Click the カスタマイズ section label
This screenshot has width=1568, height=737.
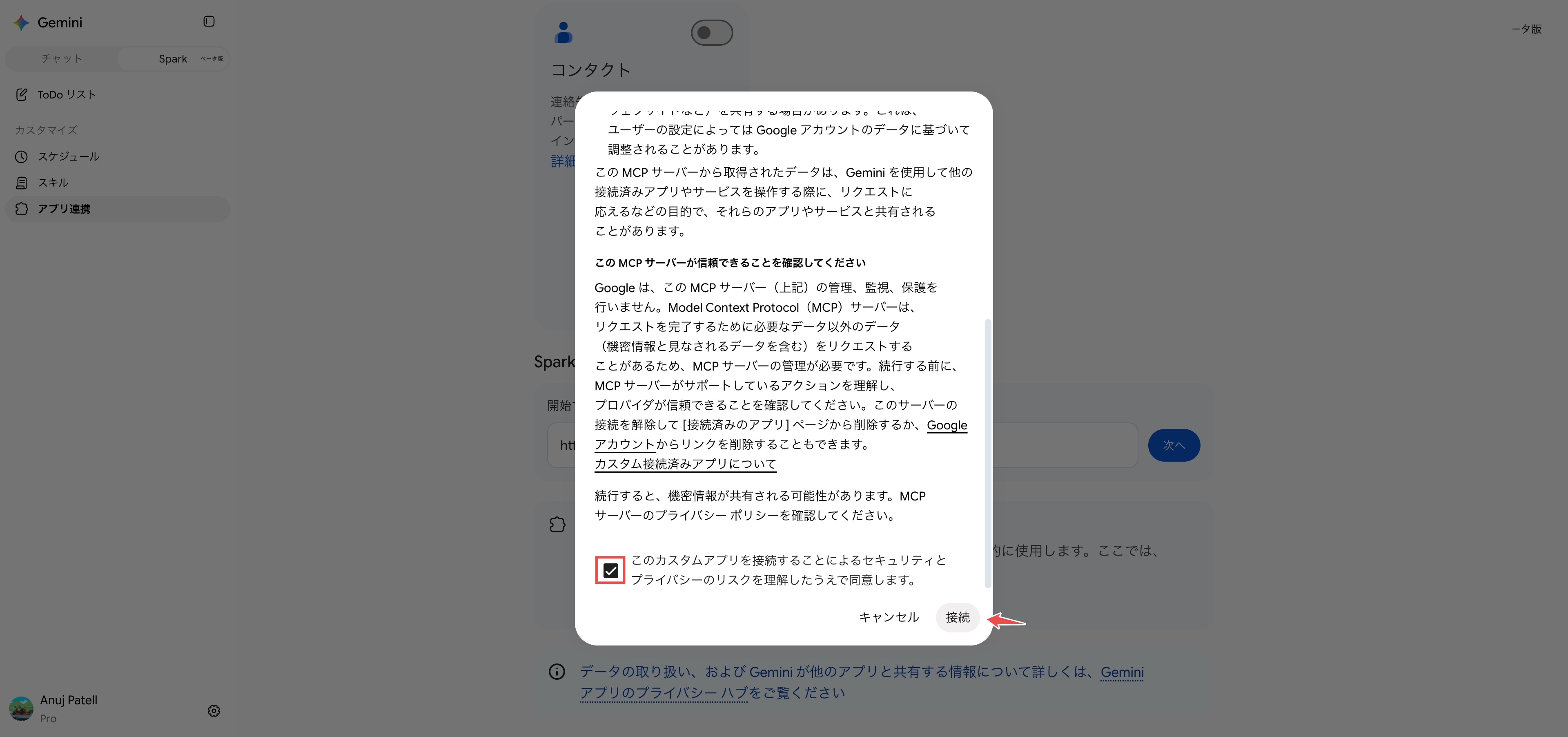46,130
